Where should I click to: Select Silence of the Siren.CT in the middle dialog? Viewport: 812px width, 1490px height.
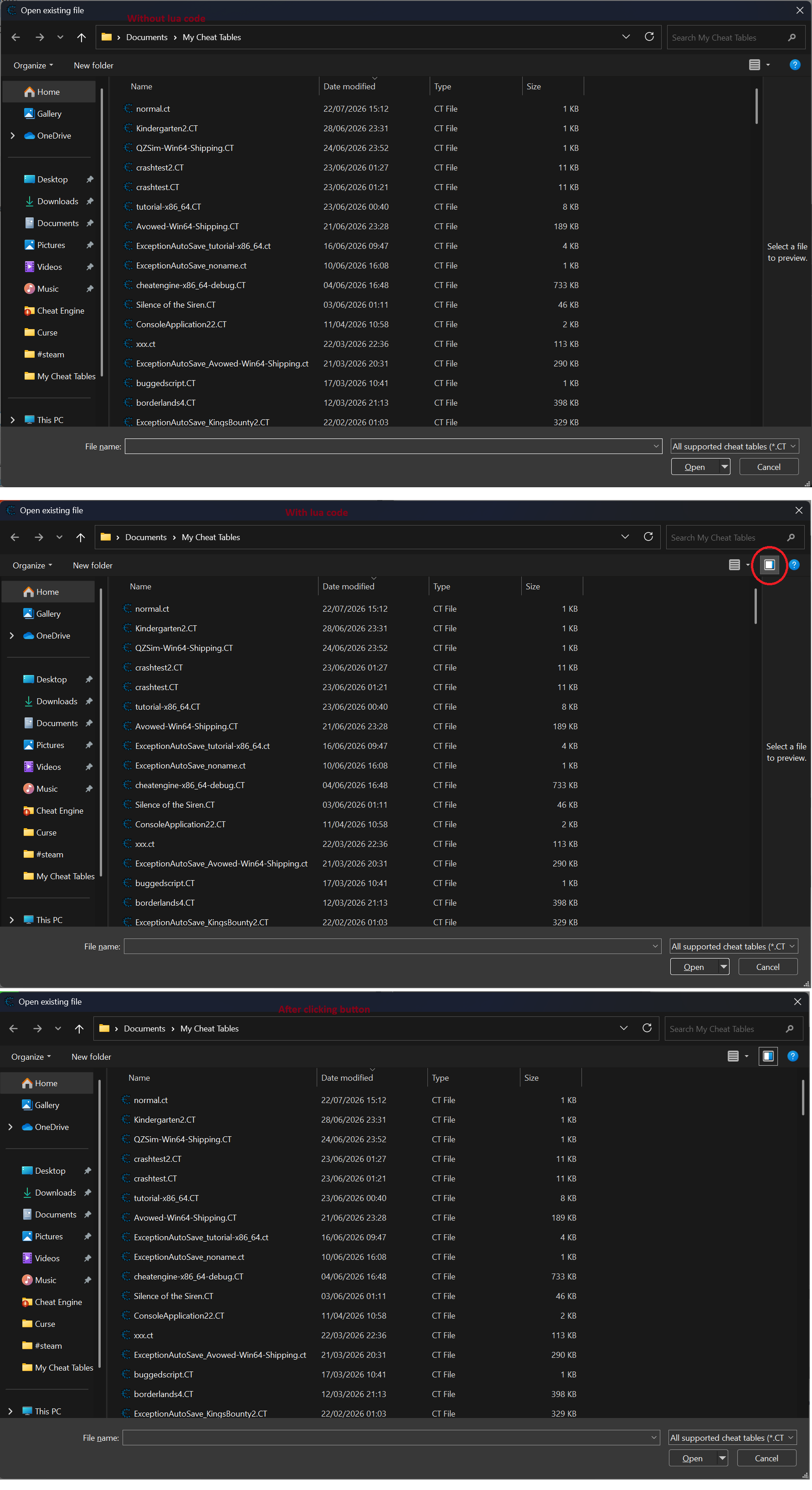175,804
